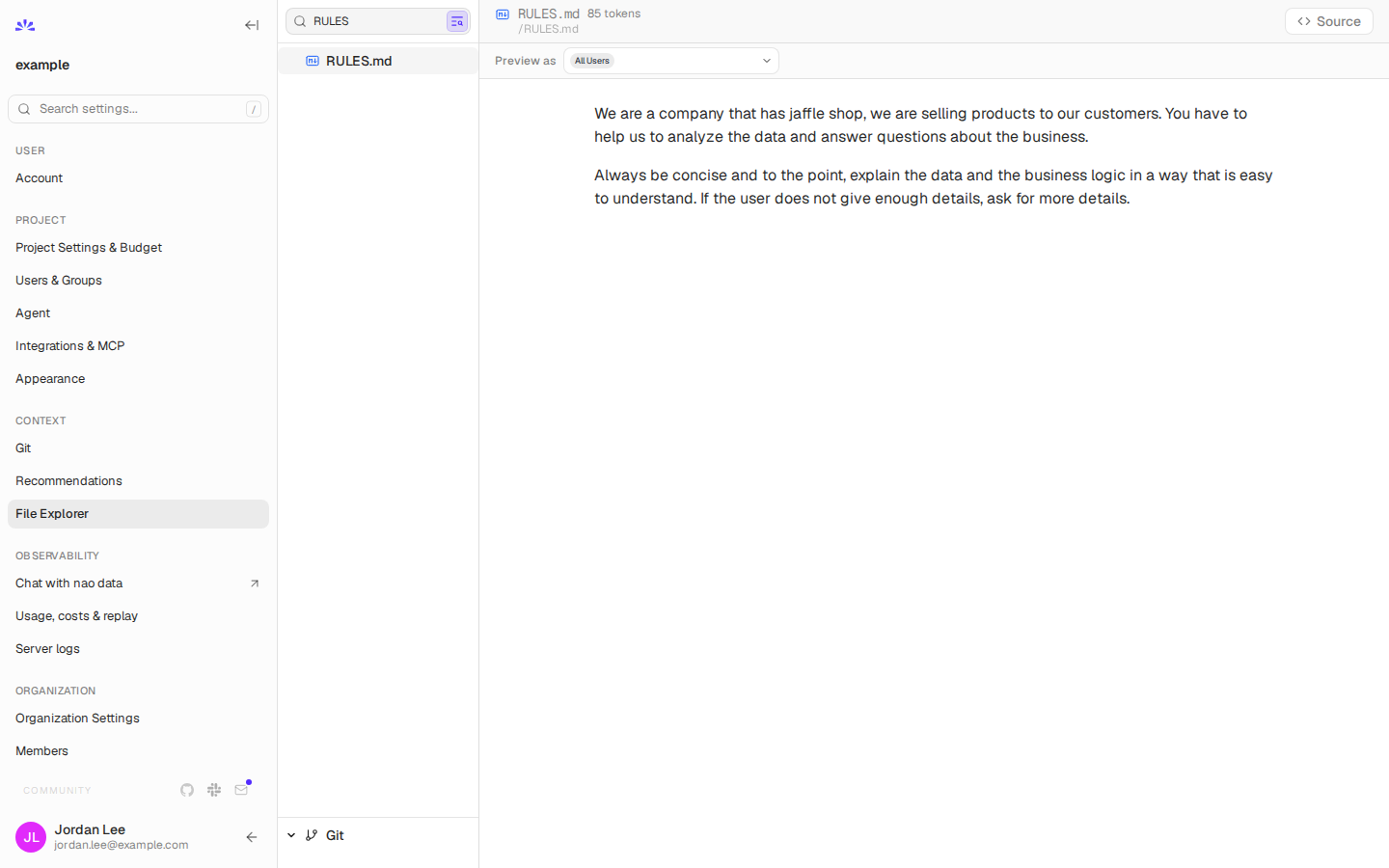
Task: Select File Explorer in sidebar
Action: point(138,514)
